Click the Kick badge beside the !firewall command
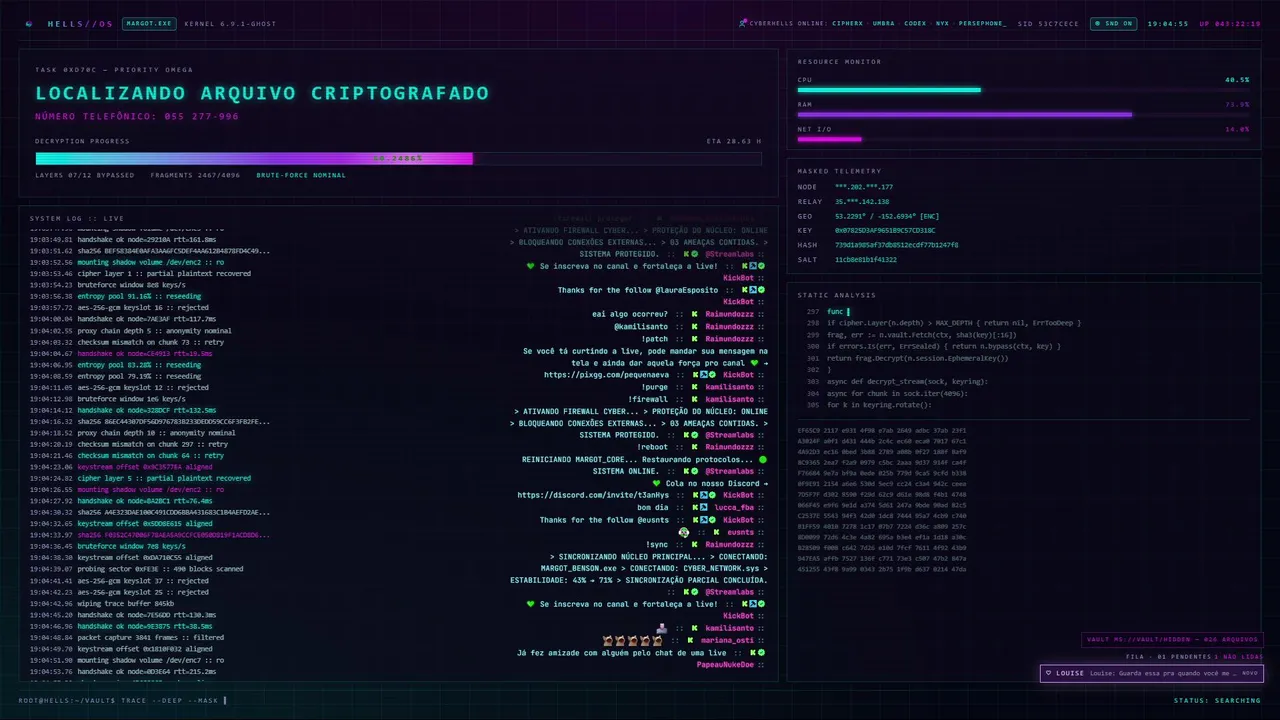This screenshot has height=720, width=1280. (x=695, y=399)
